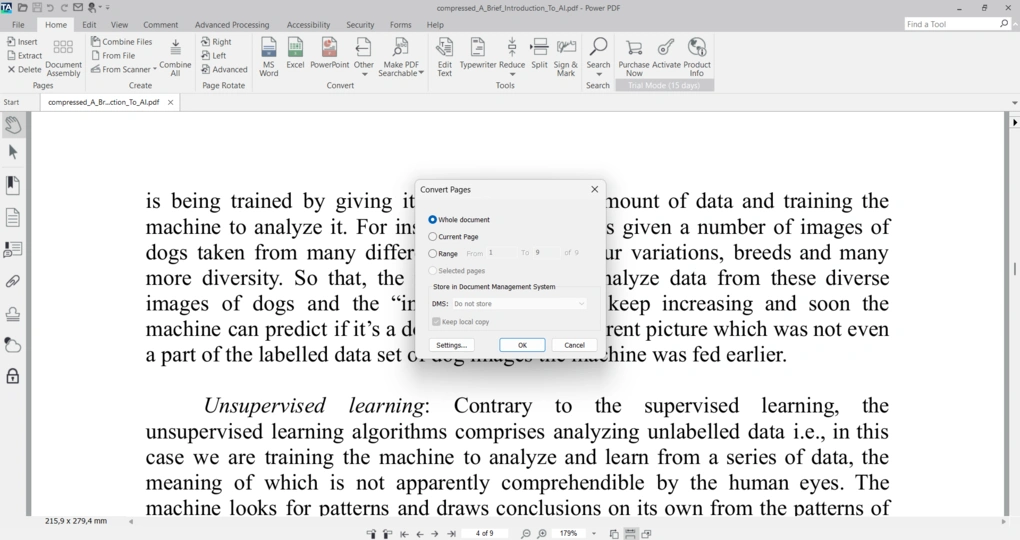The image size is (1020, 540).
Task: Click Combine Files
Action: point(122,42)
